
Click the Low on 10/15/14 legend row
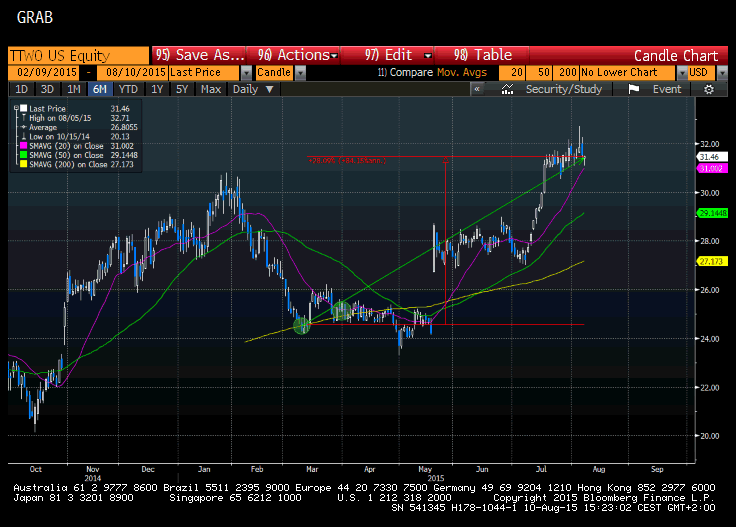coord(76,137)
